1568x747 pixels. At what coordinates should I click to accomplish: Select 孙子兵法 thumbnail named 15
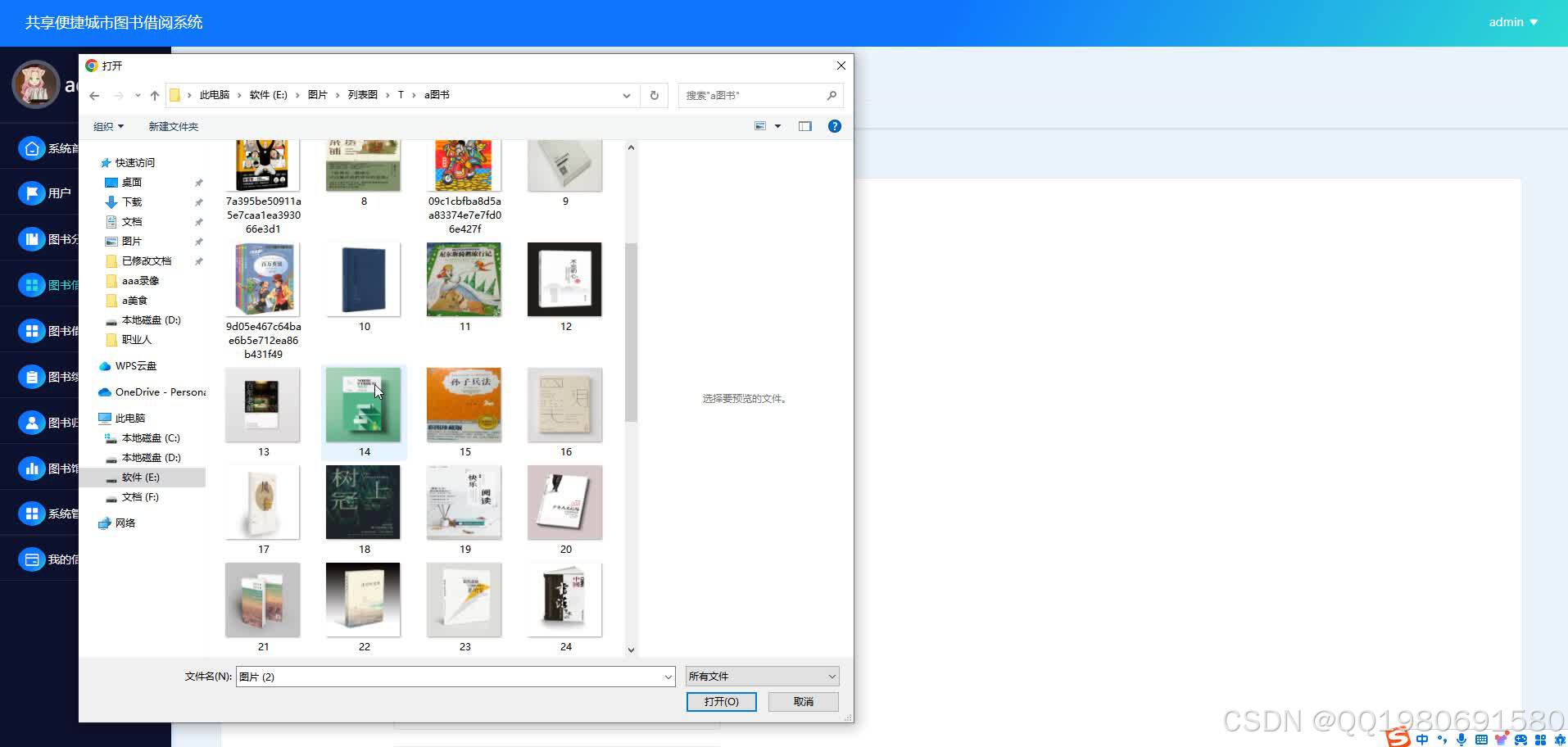click(465, 405)
